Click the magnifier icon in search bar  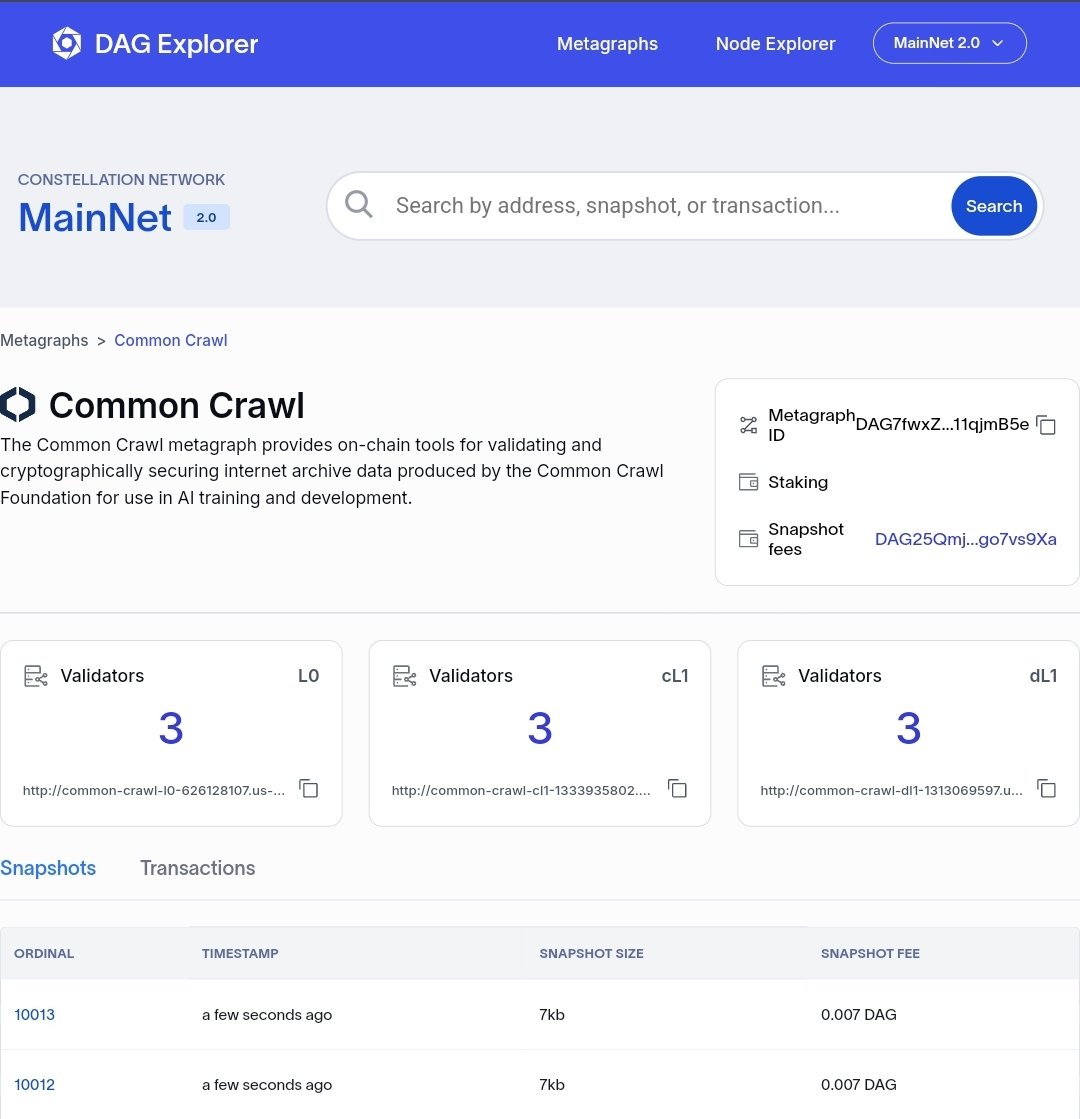358,205
